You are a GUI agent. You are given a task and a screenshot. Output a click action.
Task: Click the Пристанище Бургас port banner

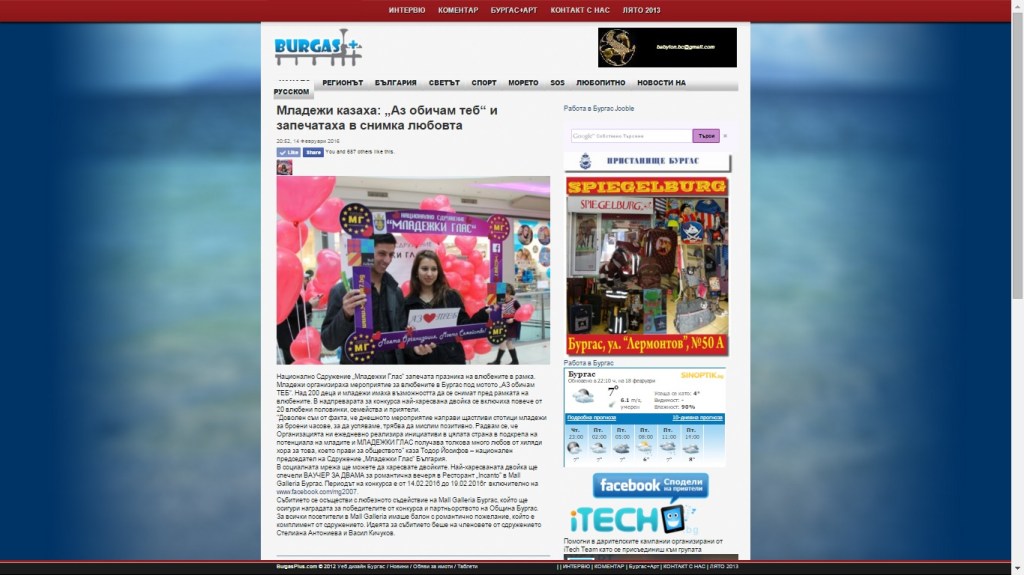click(x=646, y=162)
